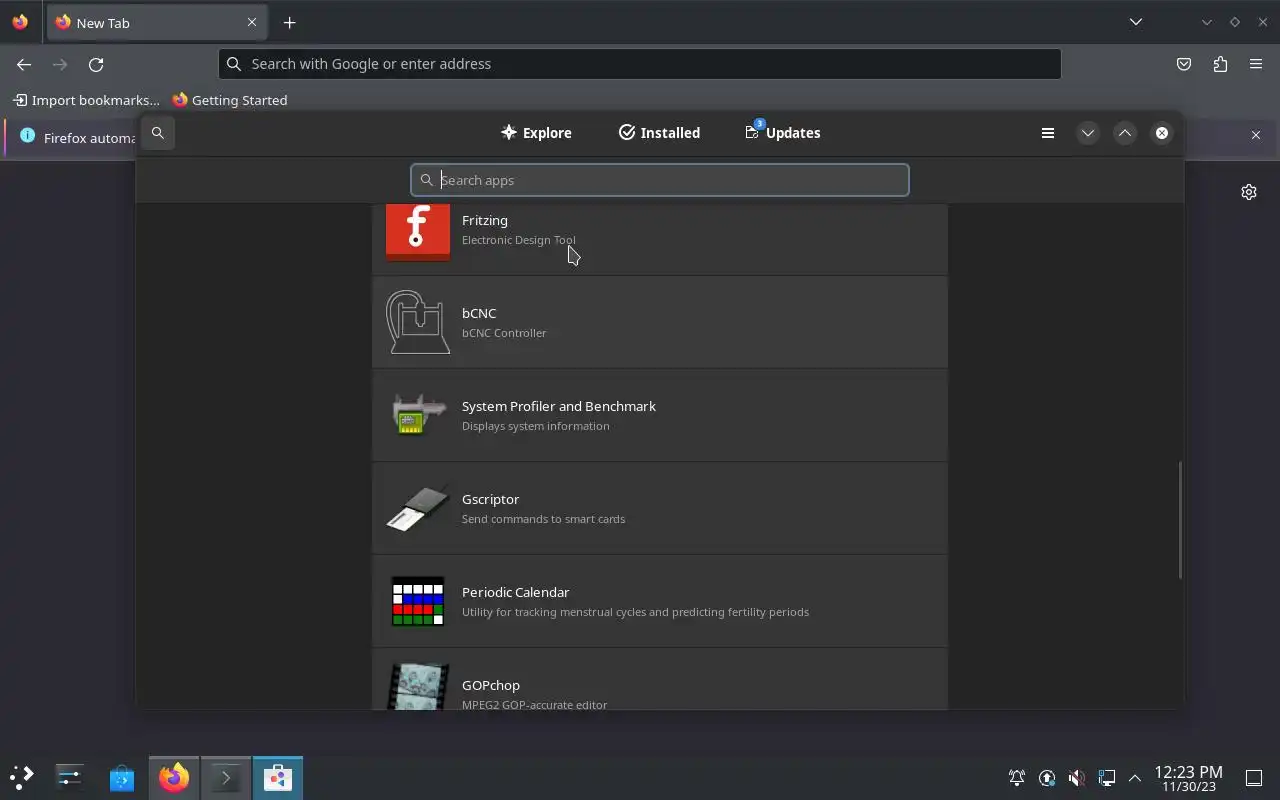This screenshot has height=800, width=1280.
Task: Open new tab page settings gear
Action: (x=1249, y=192)
